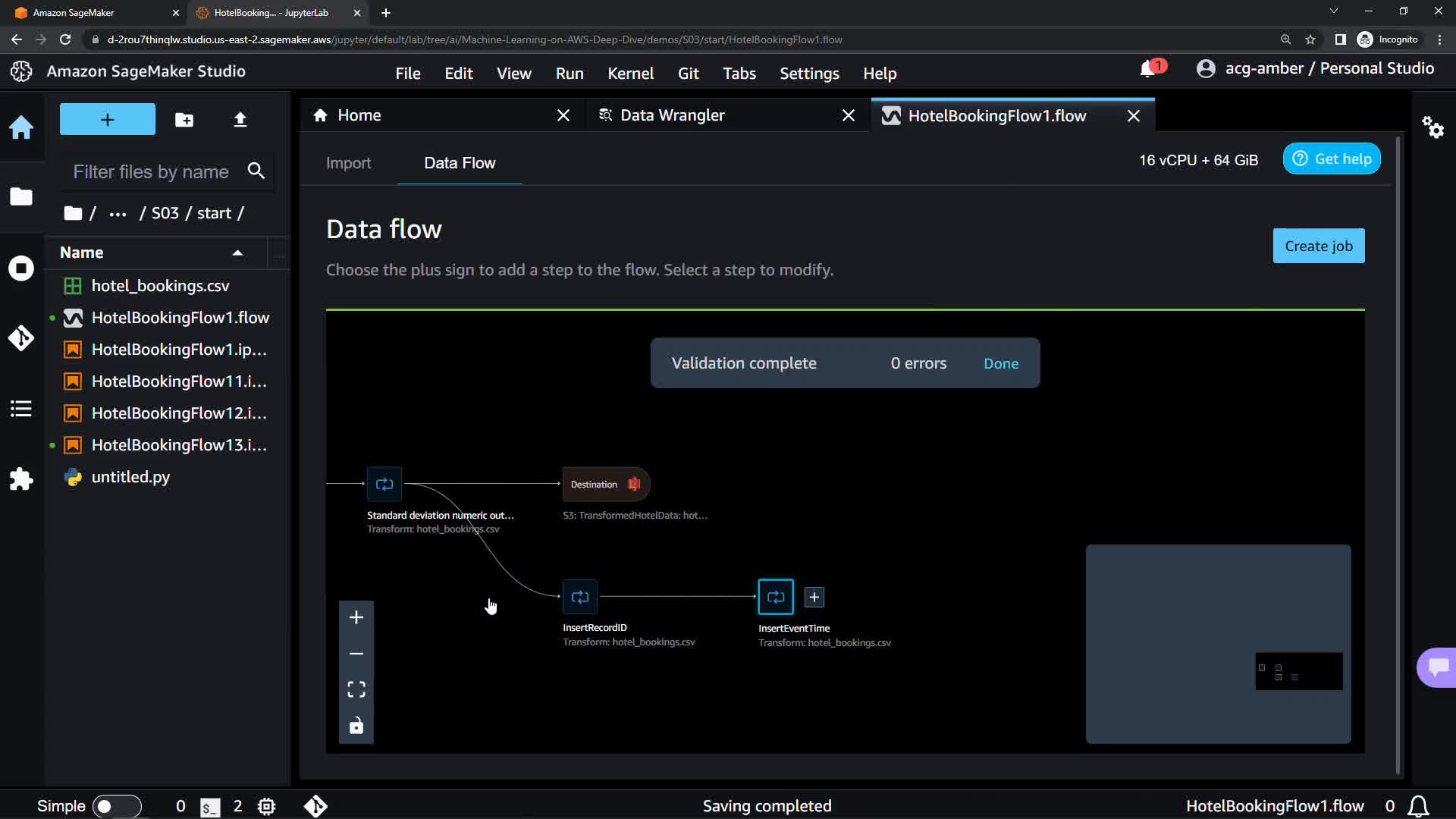The height and width of the screenshot is (819, 1456).
Task: Click the Filter files by name field
Action: click(x=152, y=172)
